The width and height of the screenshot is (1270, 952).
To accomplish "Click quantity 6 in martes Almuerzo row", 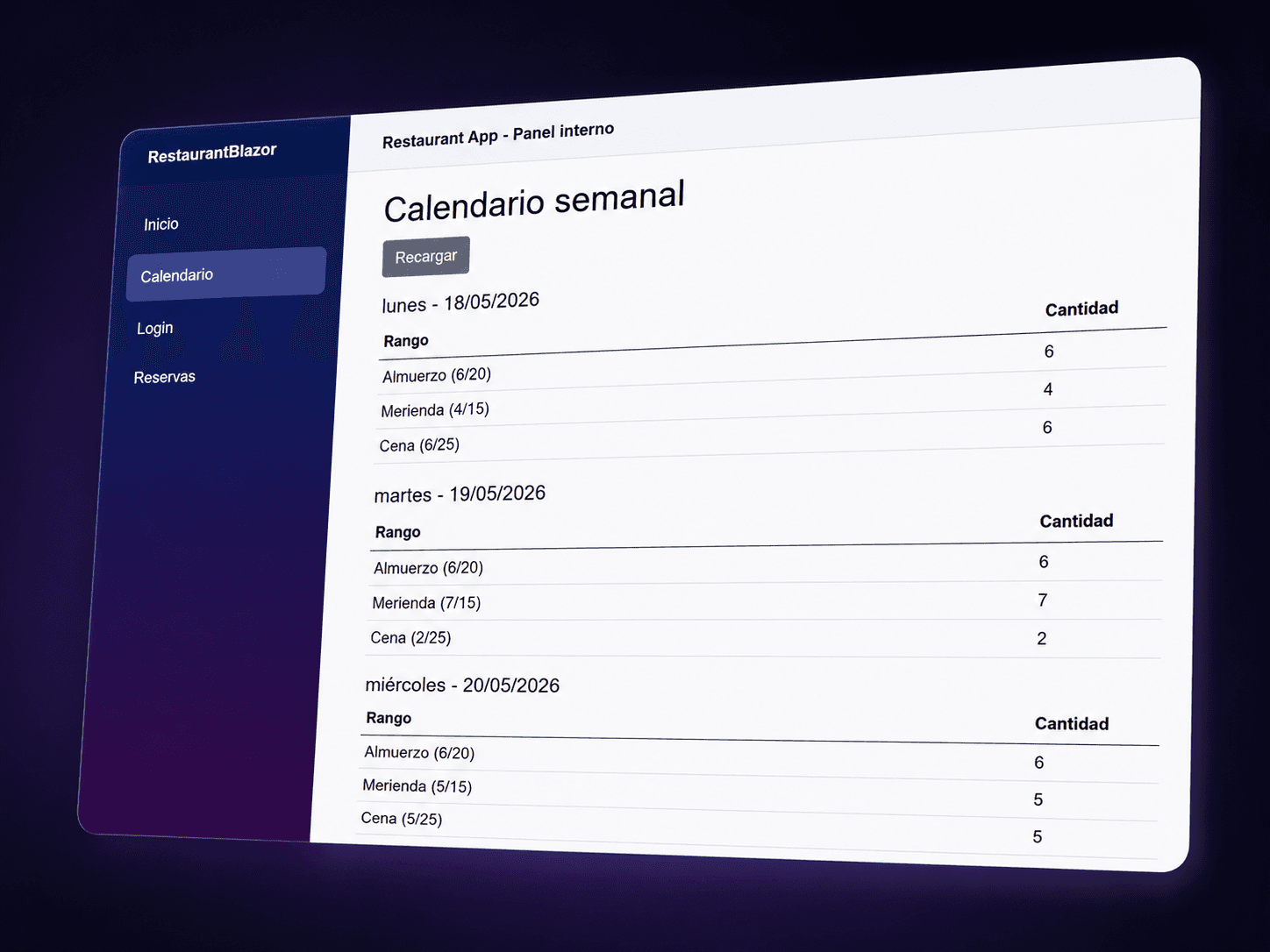I will click(1044, 562).
